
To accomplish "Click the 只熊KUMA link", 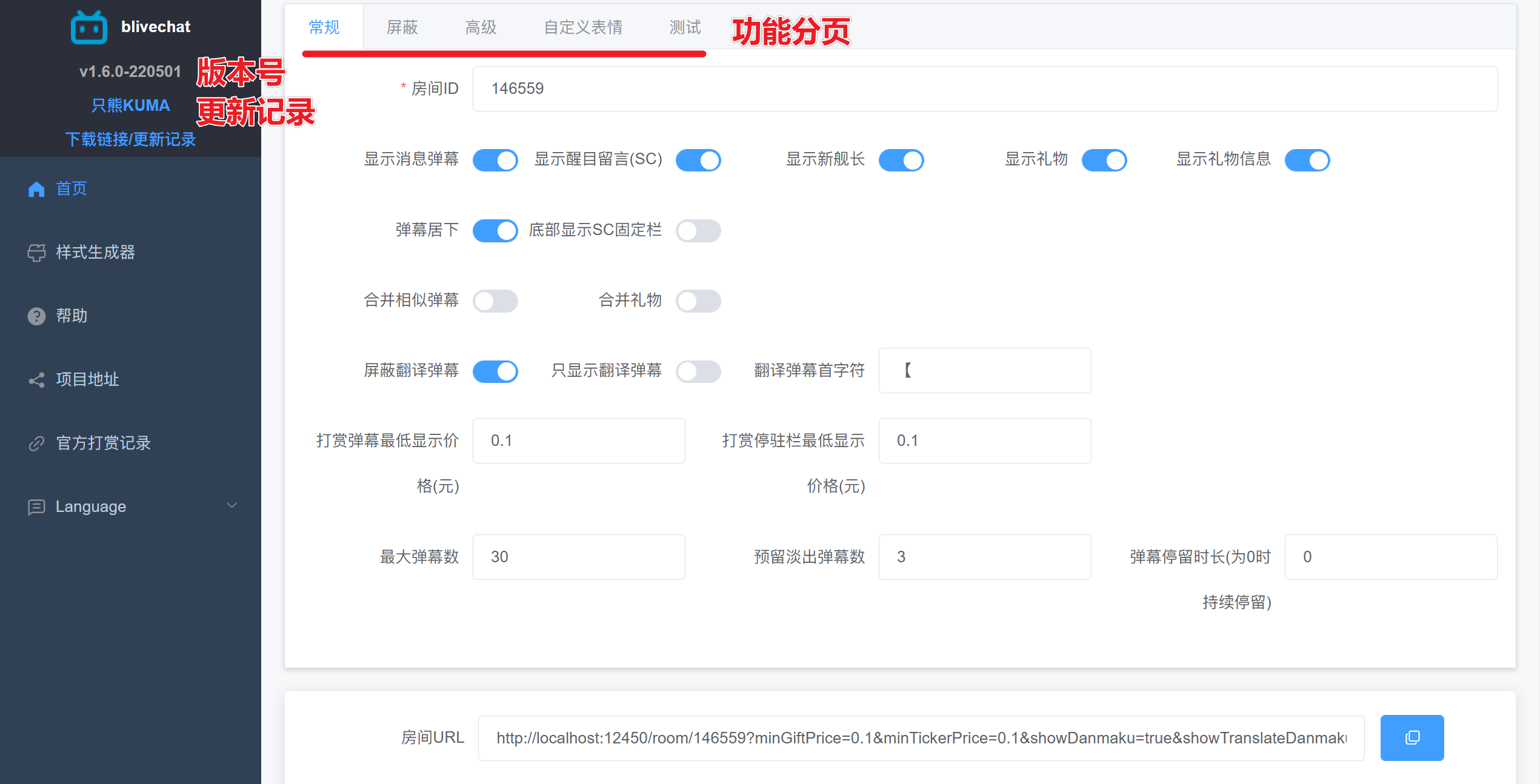I will [x=130, y=105].
